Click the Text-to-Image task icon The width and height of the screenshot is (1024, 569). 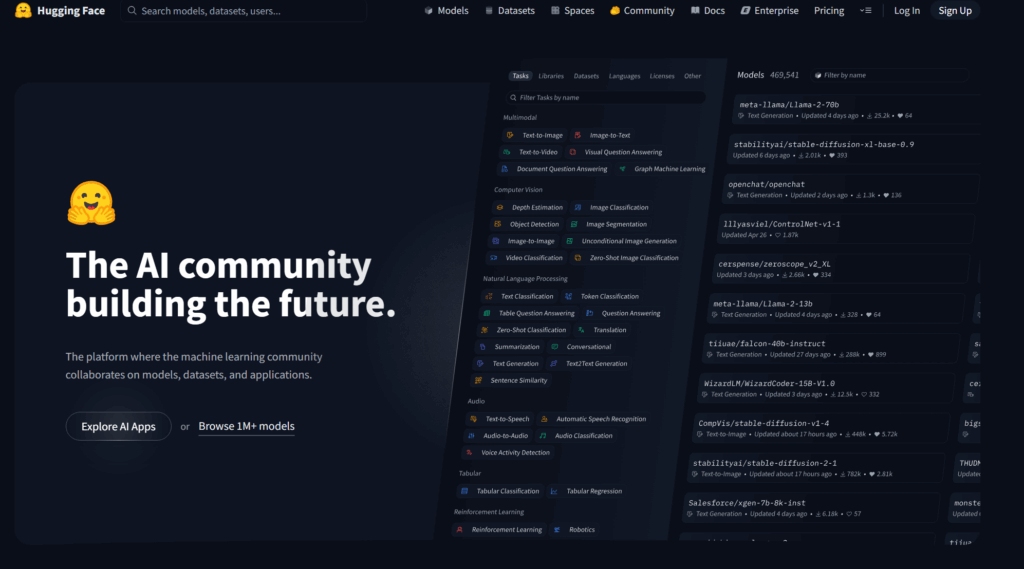(x=510, y=135)
